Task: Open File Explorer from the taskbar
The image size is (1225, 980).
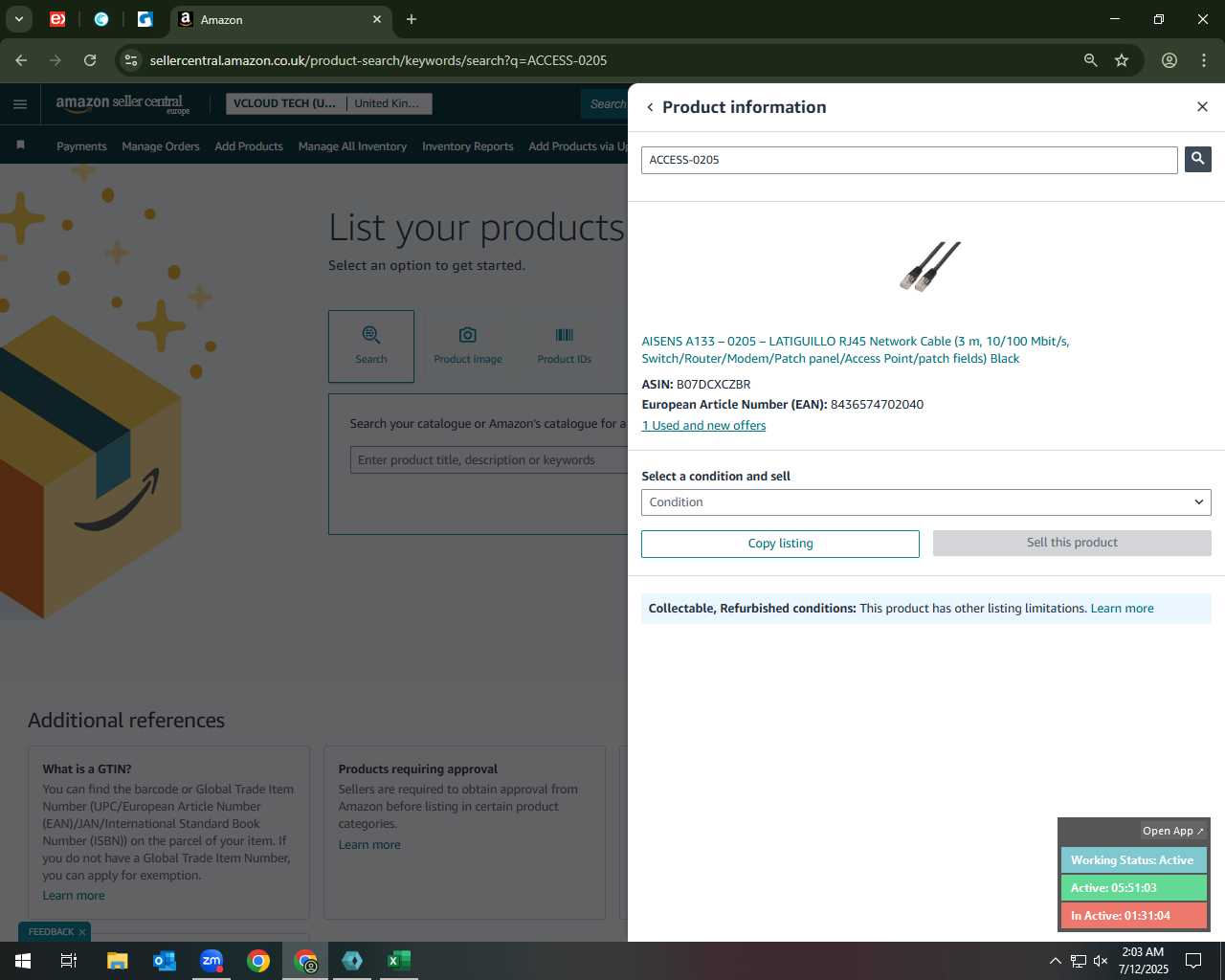Action: 117,961
